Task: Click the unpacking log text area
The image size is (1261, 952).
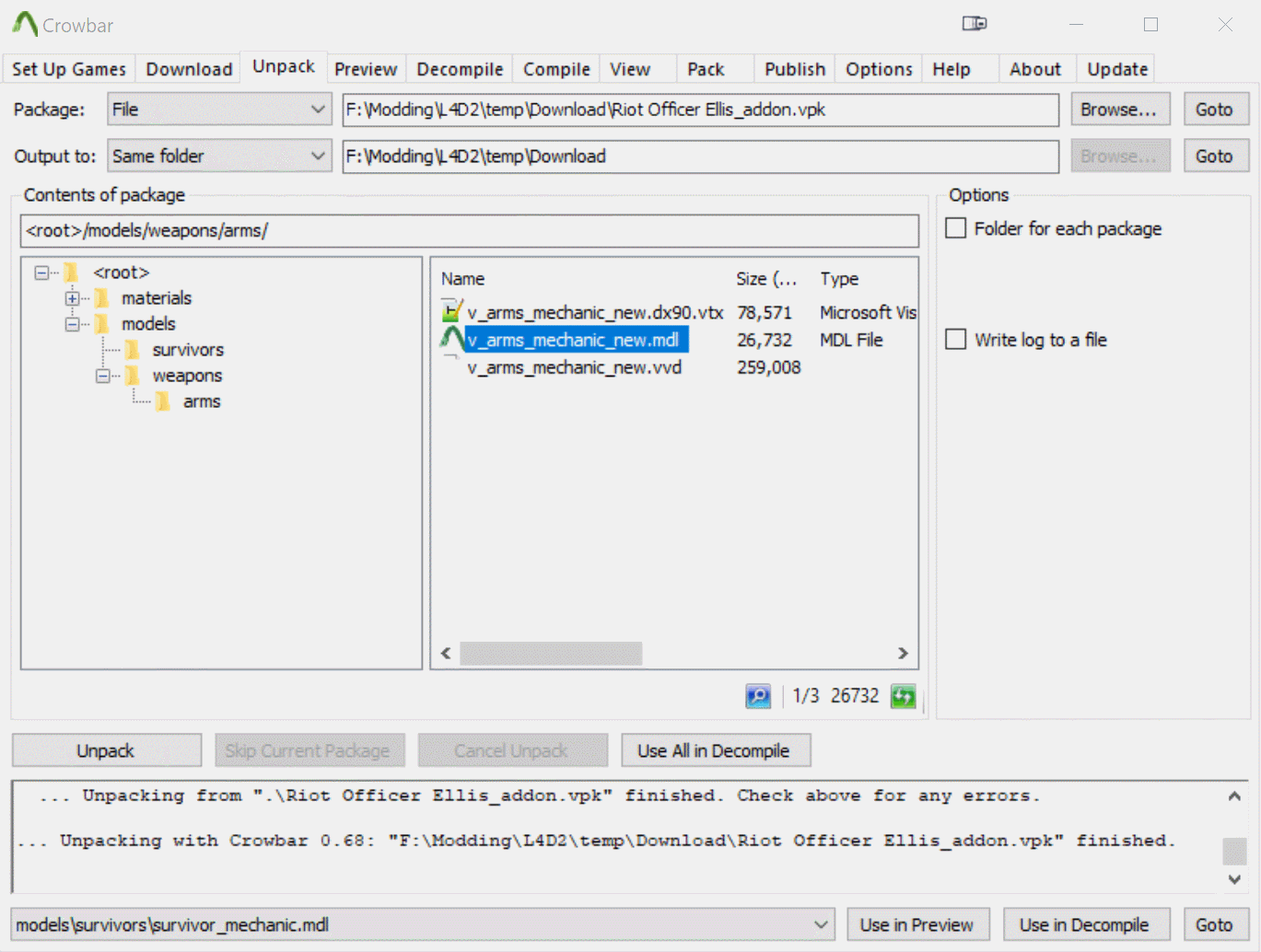Action: point(617,837)
